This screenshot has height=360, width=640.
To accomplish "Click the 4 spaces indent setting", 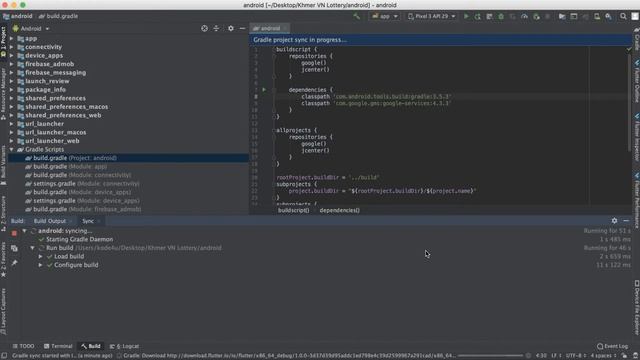I will coord(603,356).
